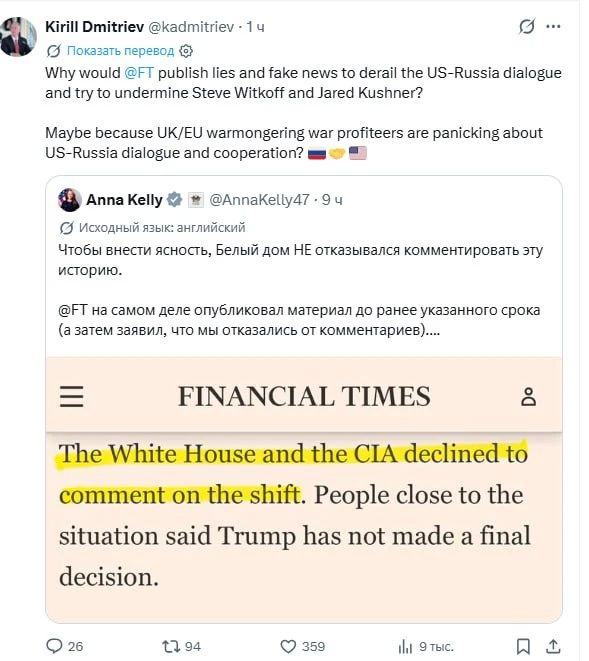This screenshot has height=661, width=589.
Task: Click Anna Kelly's blue verified badge
Action: (x=174, y=199)
